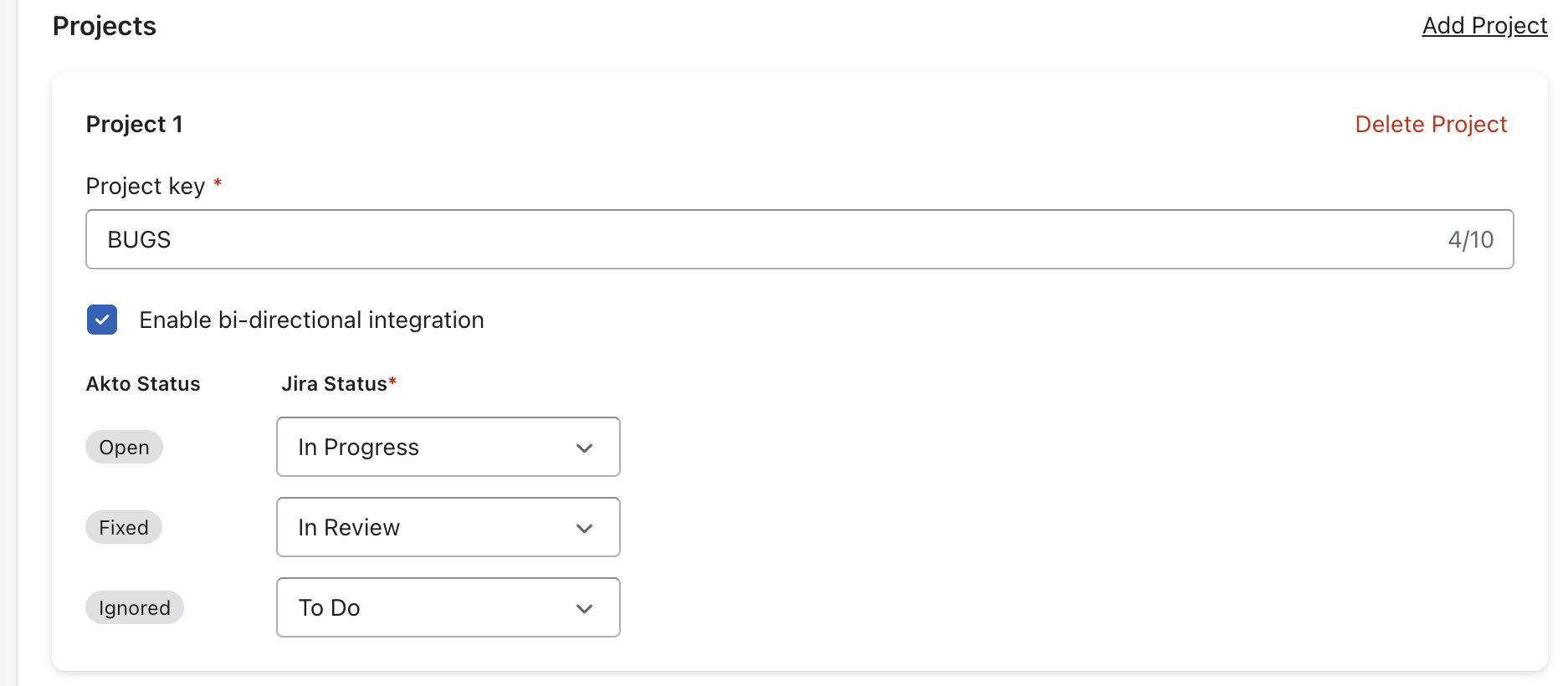The image size is (1568, 686).
Task: Click the 'Enable bi-directional integration' label
Action: [311, 320]
